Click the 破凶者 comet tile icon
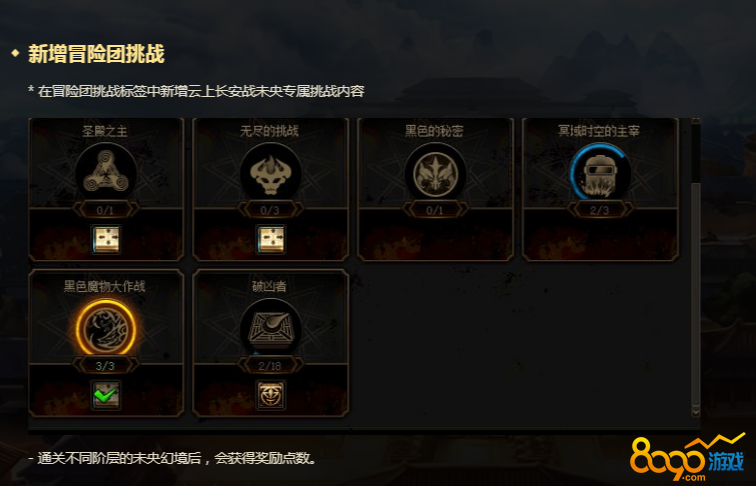Viewport: 756px width, 486px height. (x=270, y=328)
